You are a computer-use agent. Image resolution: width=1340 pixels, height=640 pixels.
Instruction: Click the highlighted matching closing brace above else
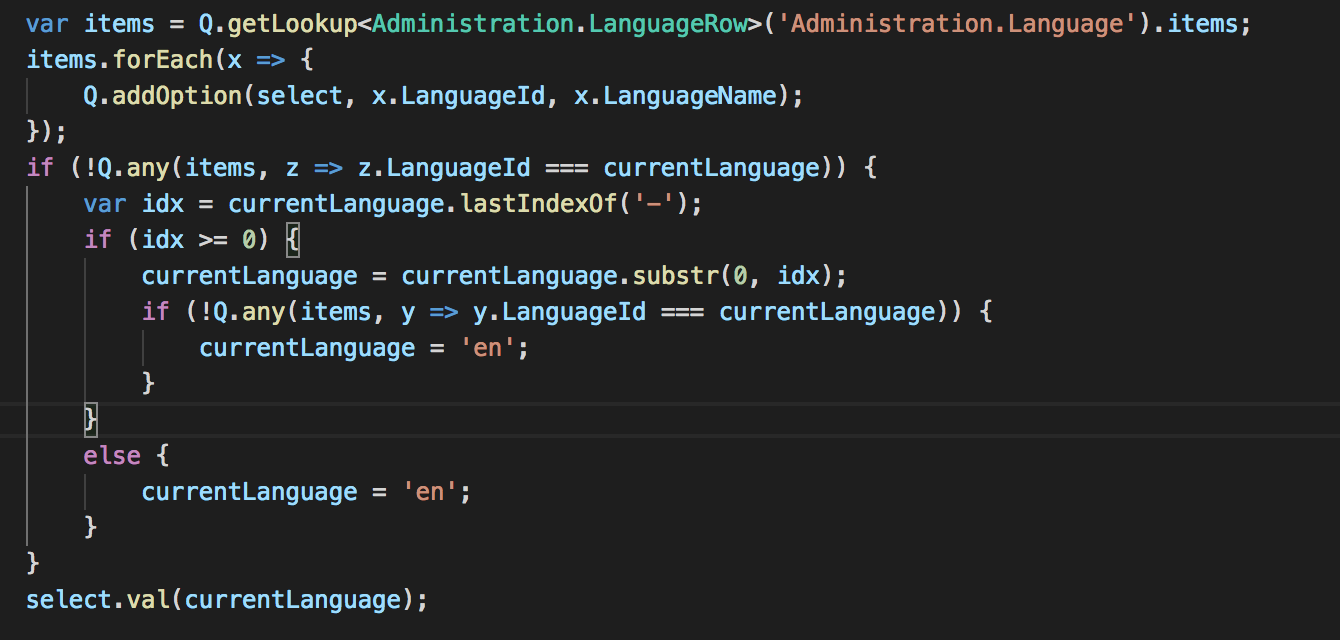[92, 420]
